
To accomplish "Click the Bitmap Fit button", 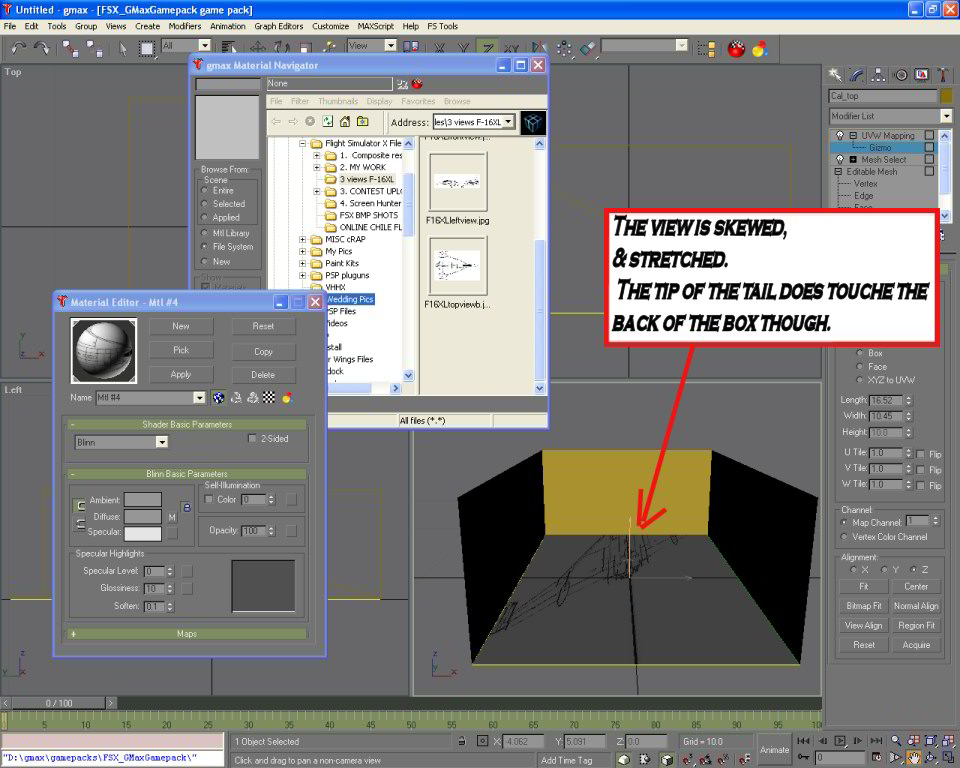I will coord(863,606).
